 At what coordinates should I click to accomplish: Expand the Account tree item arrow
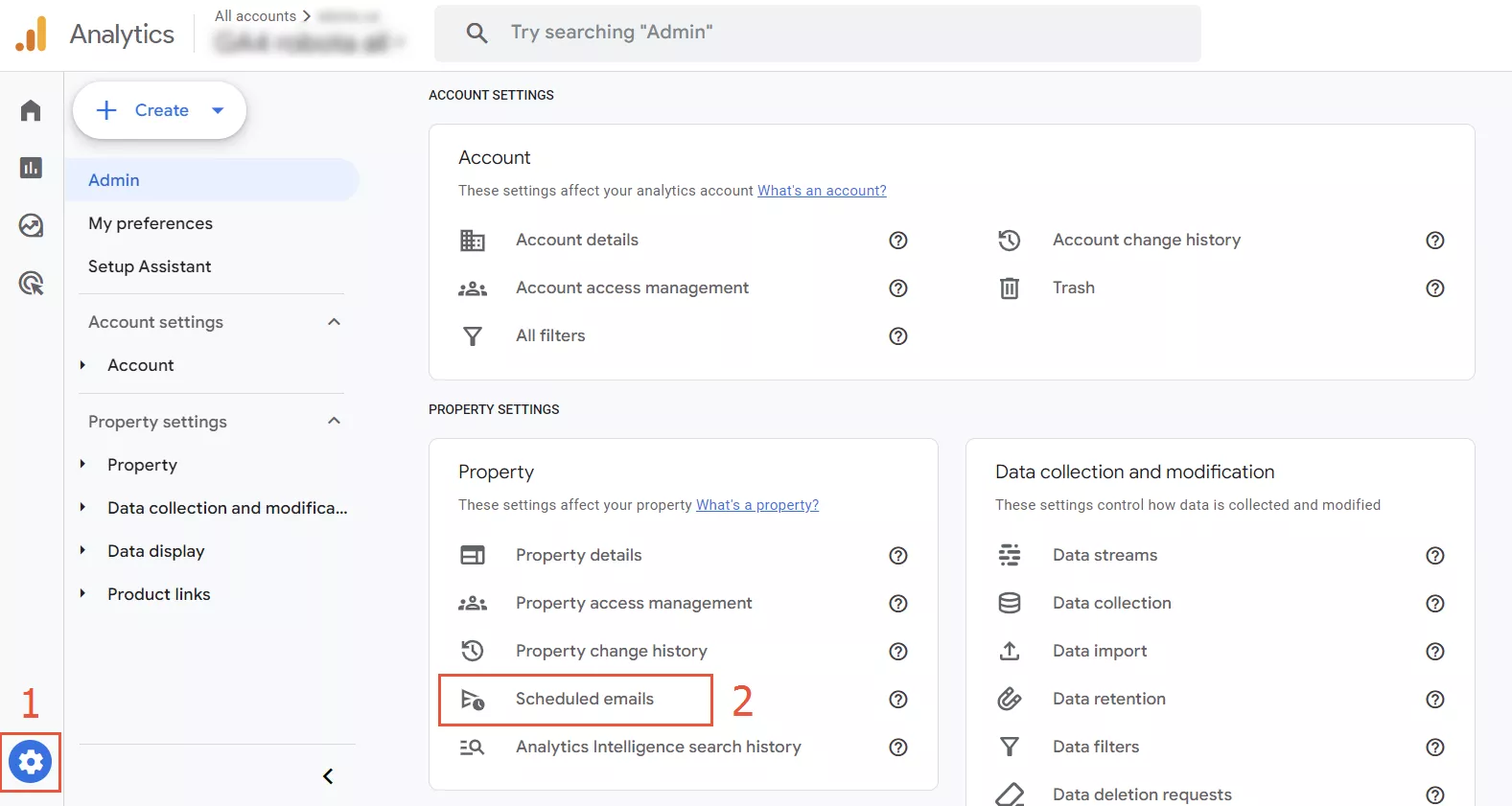pyautogui.click(x=83, y=365)
